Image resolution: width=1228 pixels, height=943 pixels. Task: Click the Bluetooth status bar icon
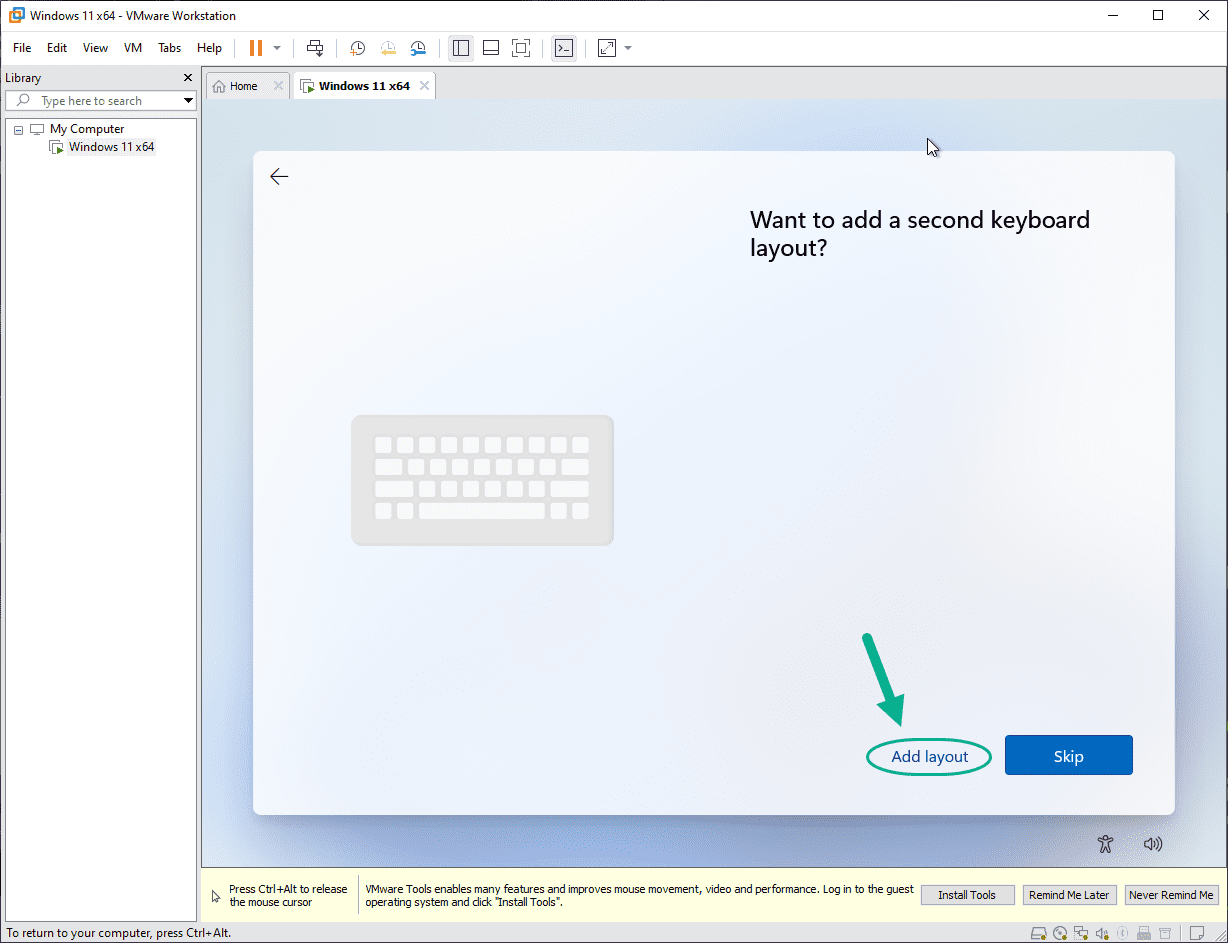tap(1122, 933)
